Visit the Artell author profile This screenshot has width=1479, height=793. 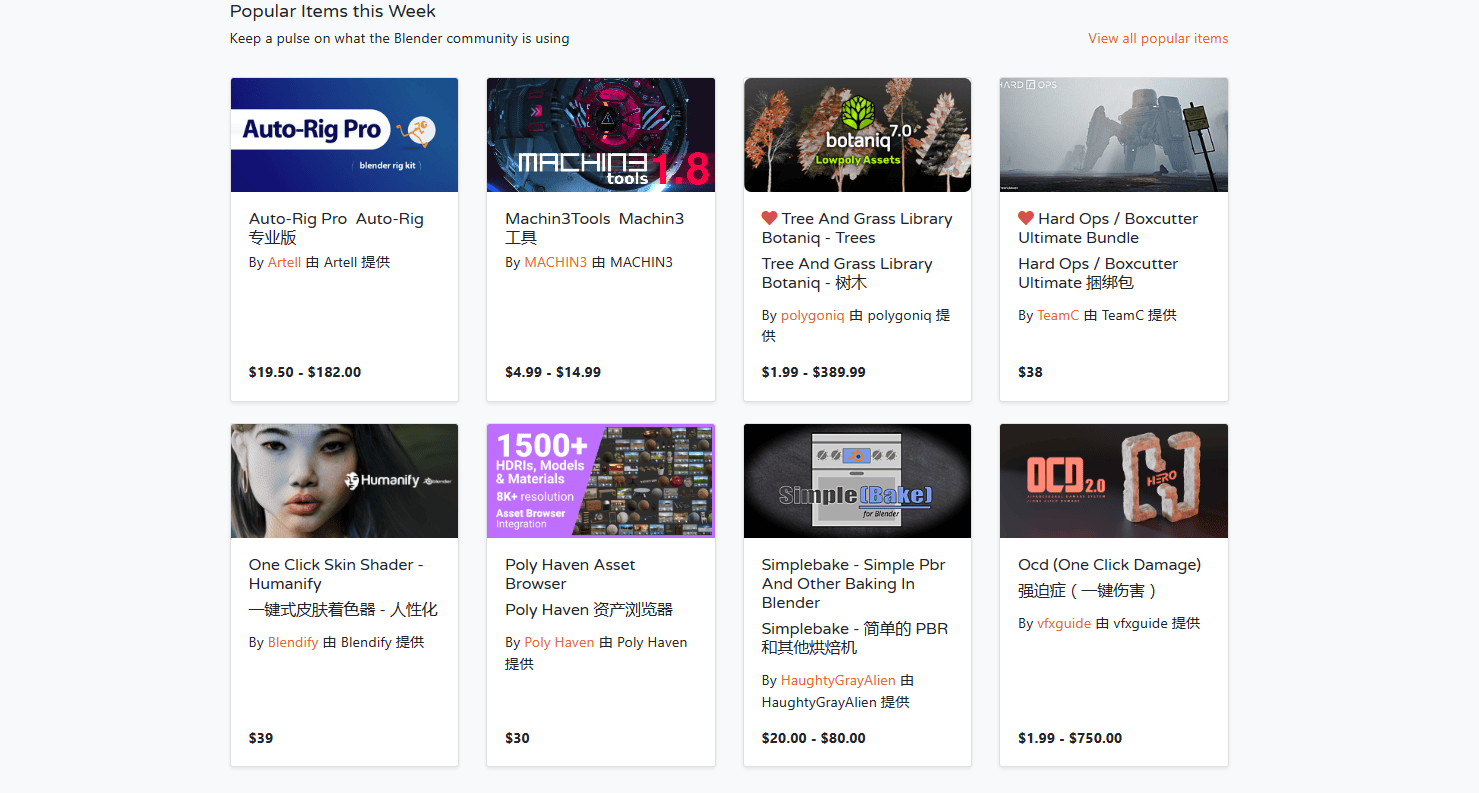click(x=284, y=261)
